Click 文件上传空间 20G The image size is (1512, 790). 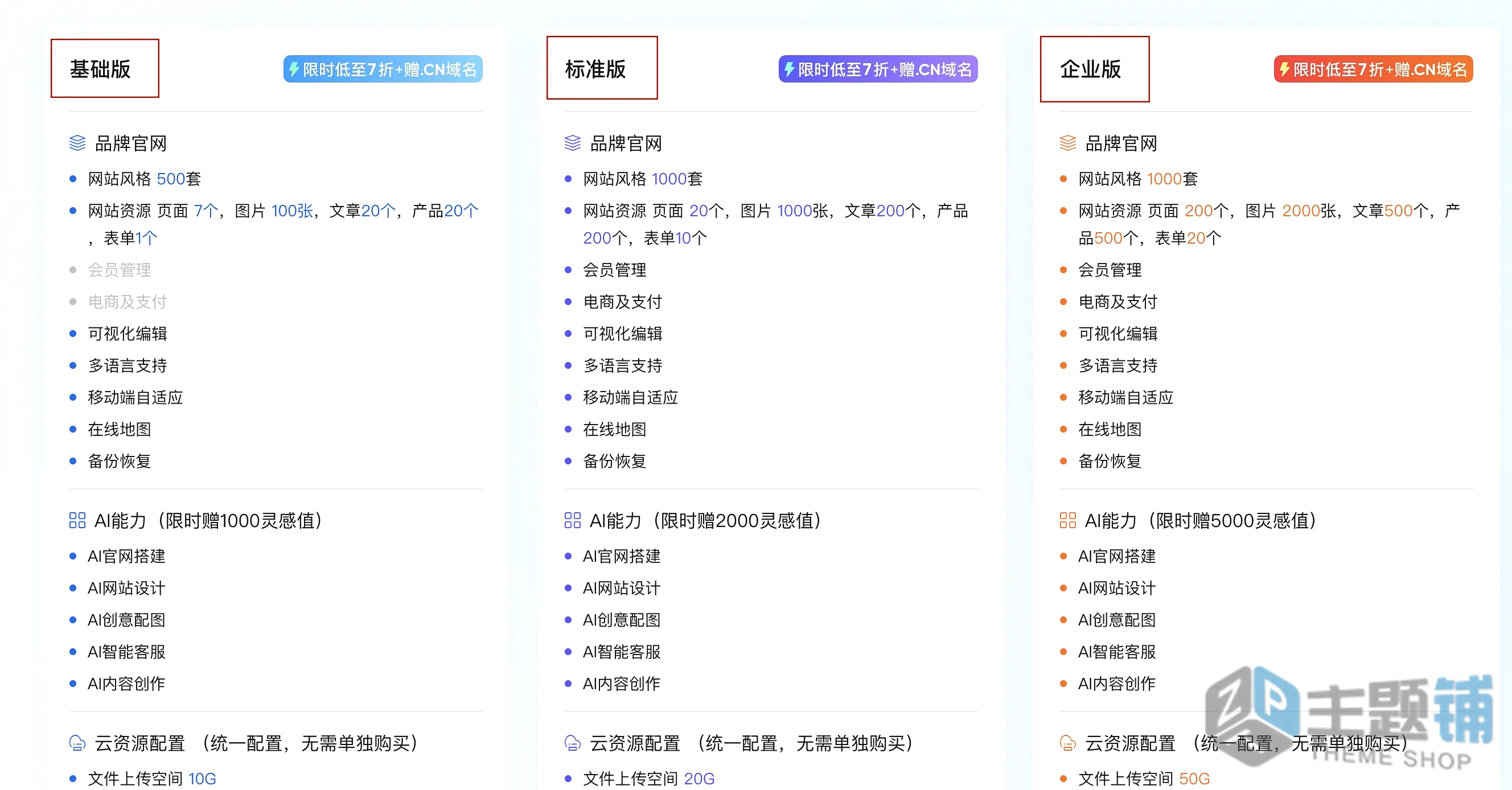[x=648, y=779]
